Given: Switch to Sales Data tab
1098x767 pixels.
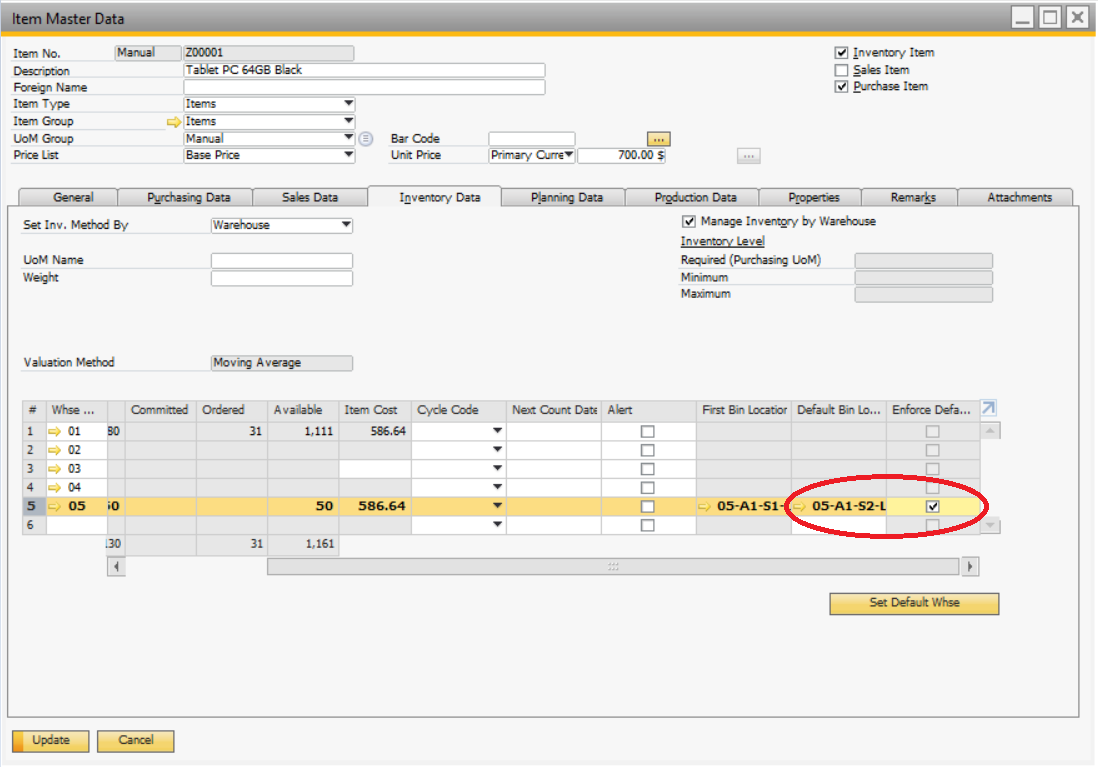Looking at the screenshot, I should click(x=310, y=198).
